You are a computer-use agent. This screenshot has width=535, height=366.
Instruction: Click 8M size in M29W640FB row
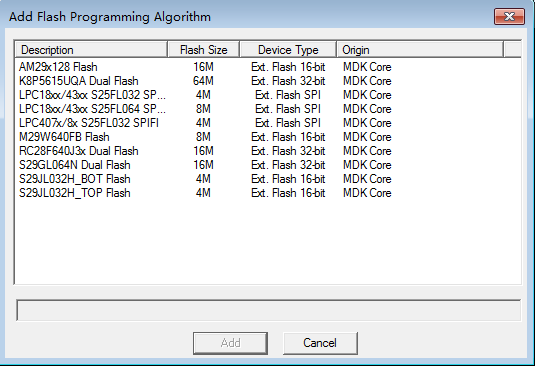point(203,137)
